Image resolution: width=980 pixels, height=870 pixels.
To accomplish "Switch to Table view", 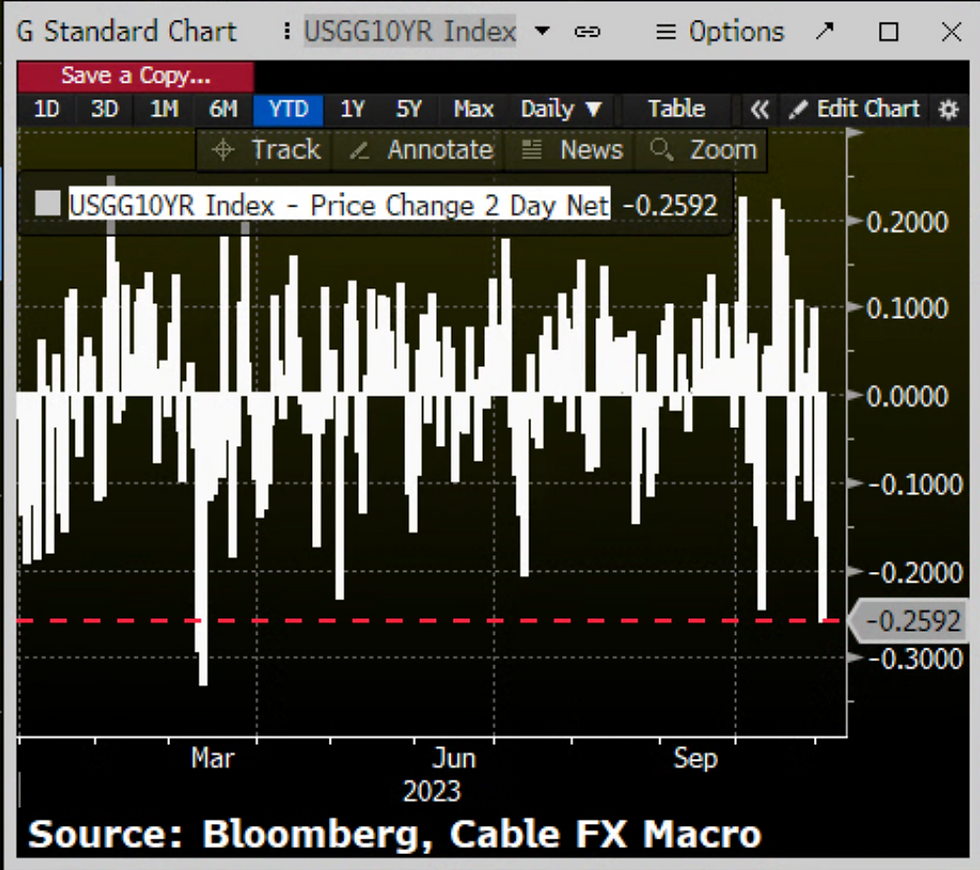I will pyautogui.click(x=676, y=110).
